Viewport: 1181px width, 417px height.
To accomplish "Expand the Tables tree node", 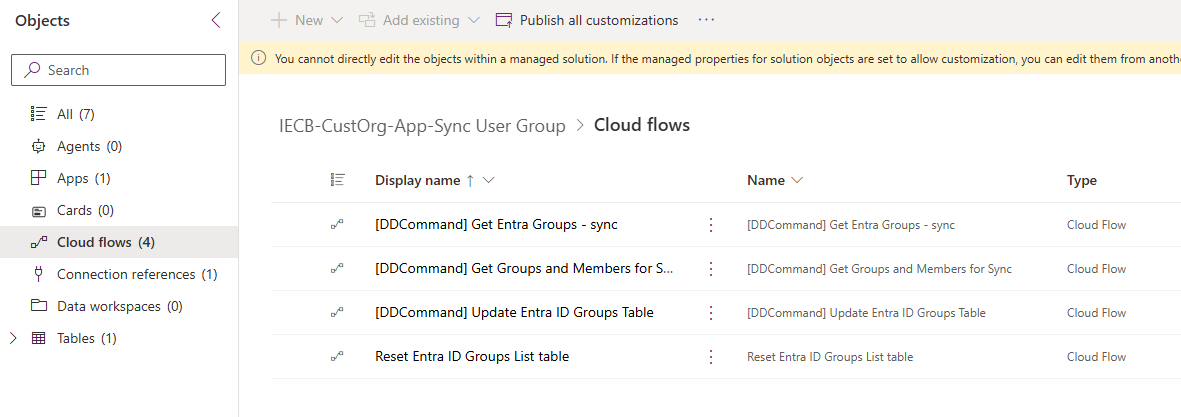I will click(x=13, y=338).
